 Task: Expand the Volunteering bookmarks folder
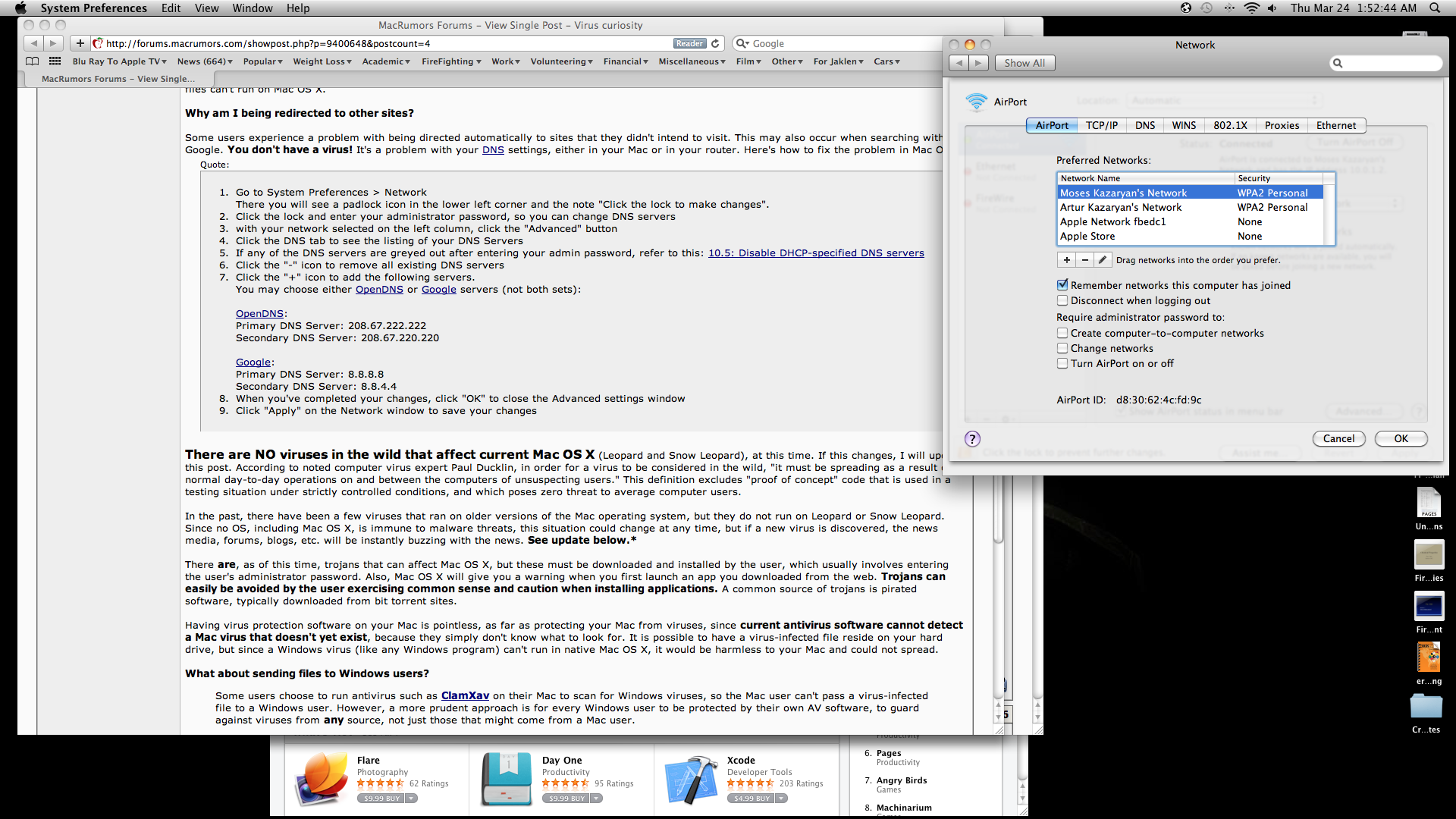click(561, 61)
